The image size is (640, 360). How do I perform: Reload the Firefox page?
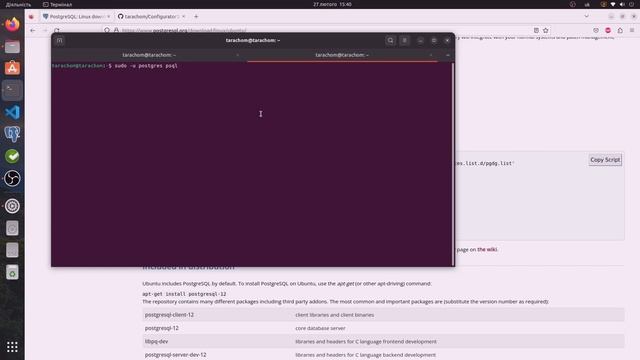coord(57,30)
